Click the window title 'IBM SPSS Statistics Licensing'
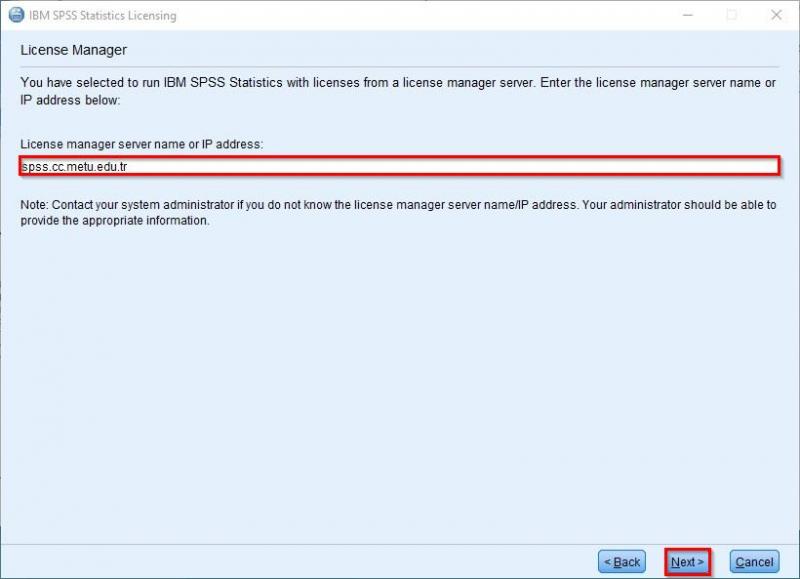Image resolution: width=800 pixels, height=579 pixels. click(x=103, y=15)
